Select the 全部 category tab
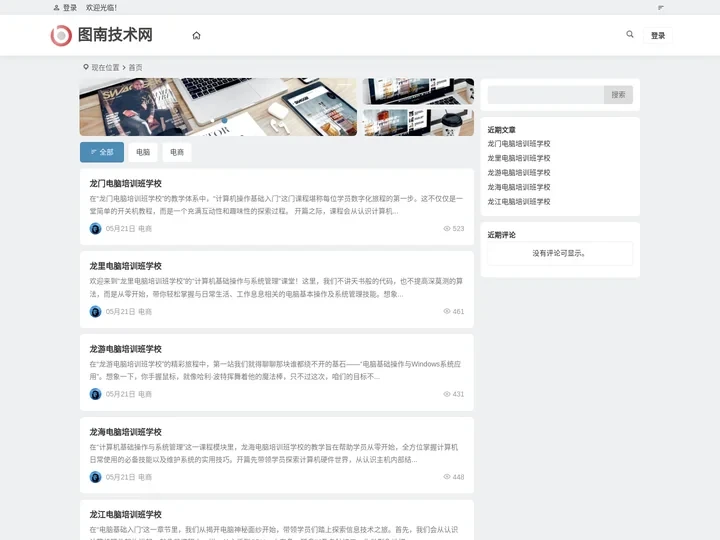The image size is (720, 540). [x=102, y=152]
